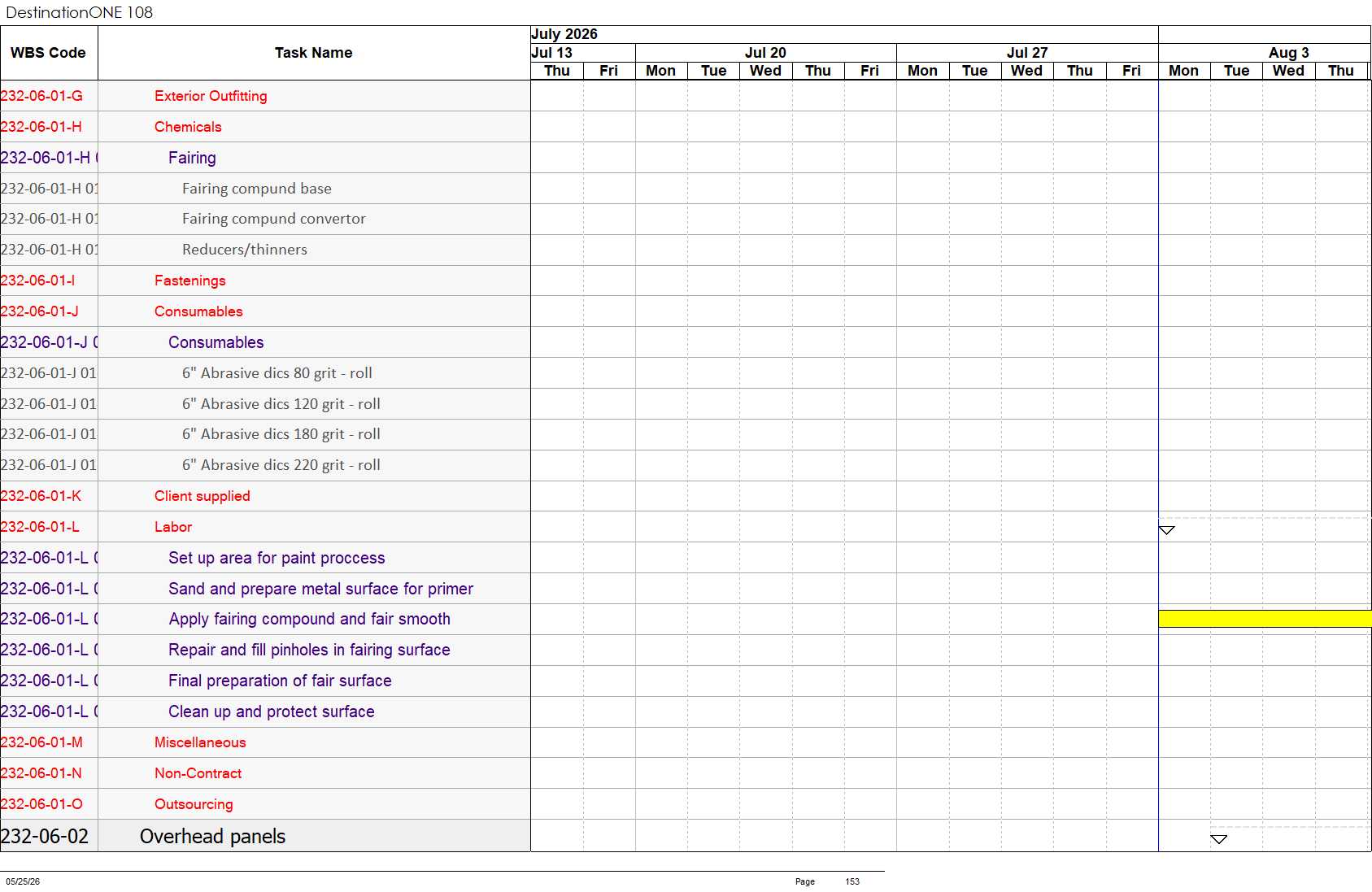Viewport: 1372px width, 892px height.
Task: Click the Overhead panels task name
Action: [213, 837]
